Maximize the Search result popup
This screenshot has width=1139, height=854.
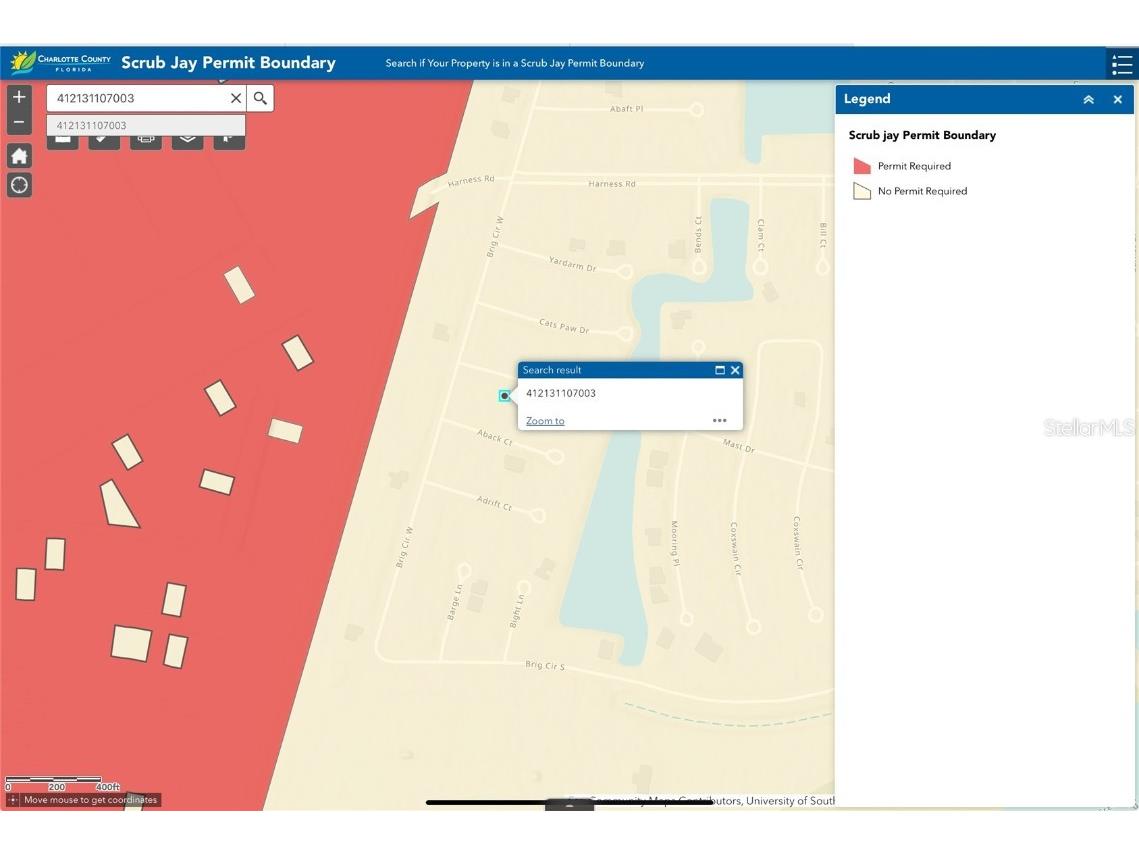720,370
